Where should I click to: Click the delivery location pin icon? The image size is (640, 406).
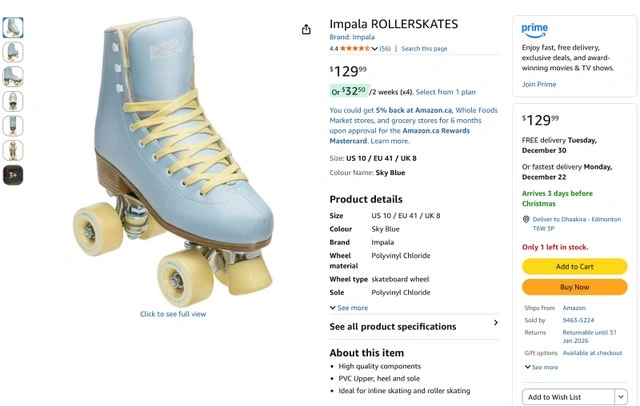click(x=526, y=219)
